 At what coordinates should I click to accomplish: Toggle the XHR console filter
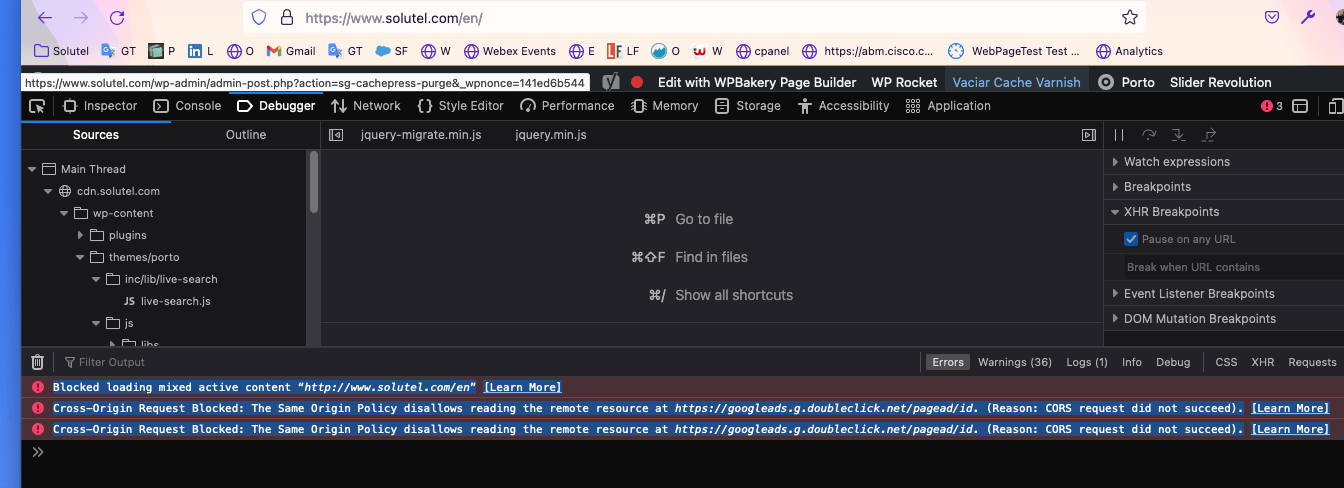[1263, 362]
